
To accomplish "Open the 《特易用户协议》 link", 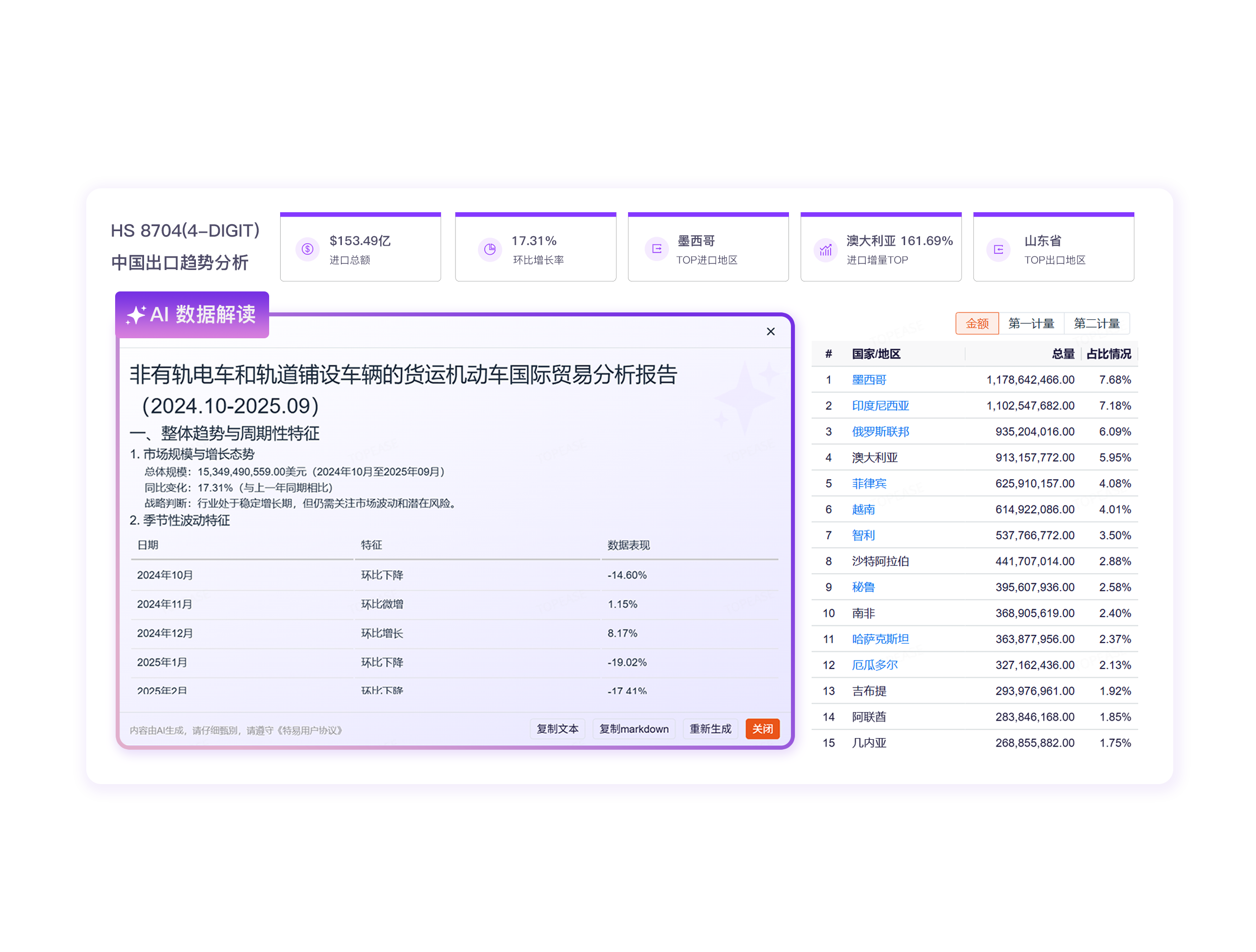I will tap(310, 731).
